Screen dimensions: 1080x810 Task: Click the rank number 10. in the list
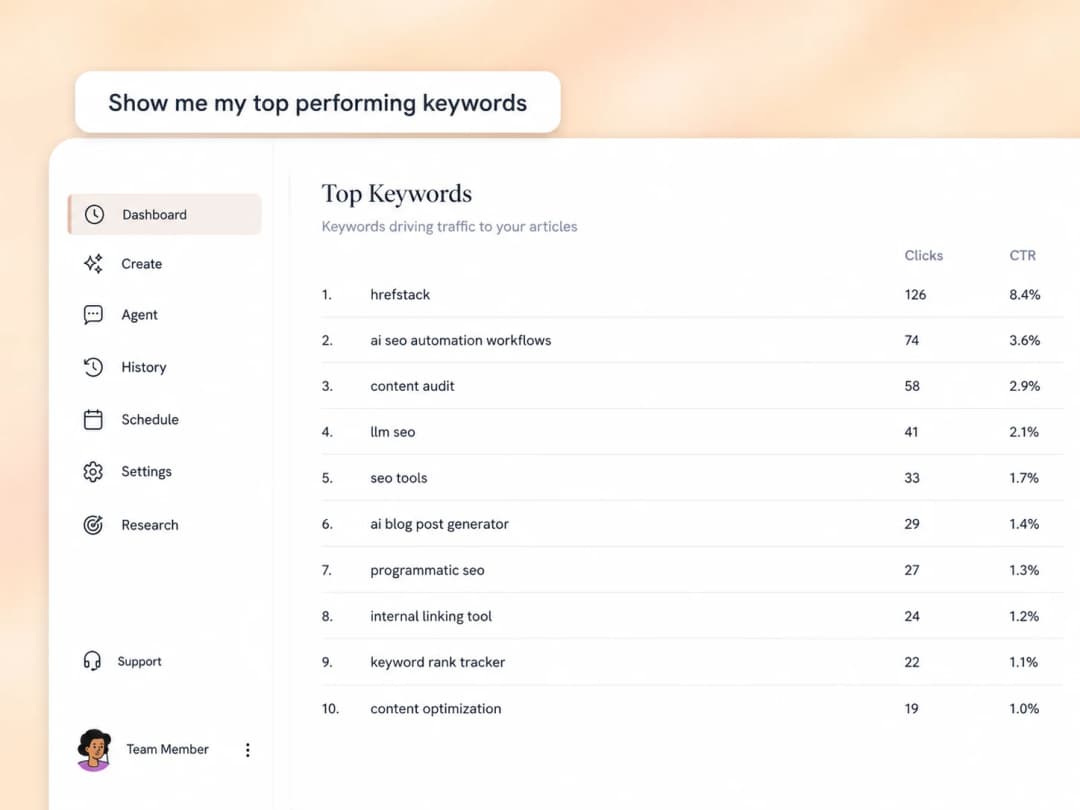click(x=331, y=709)
